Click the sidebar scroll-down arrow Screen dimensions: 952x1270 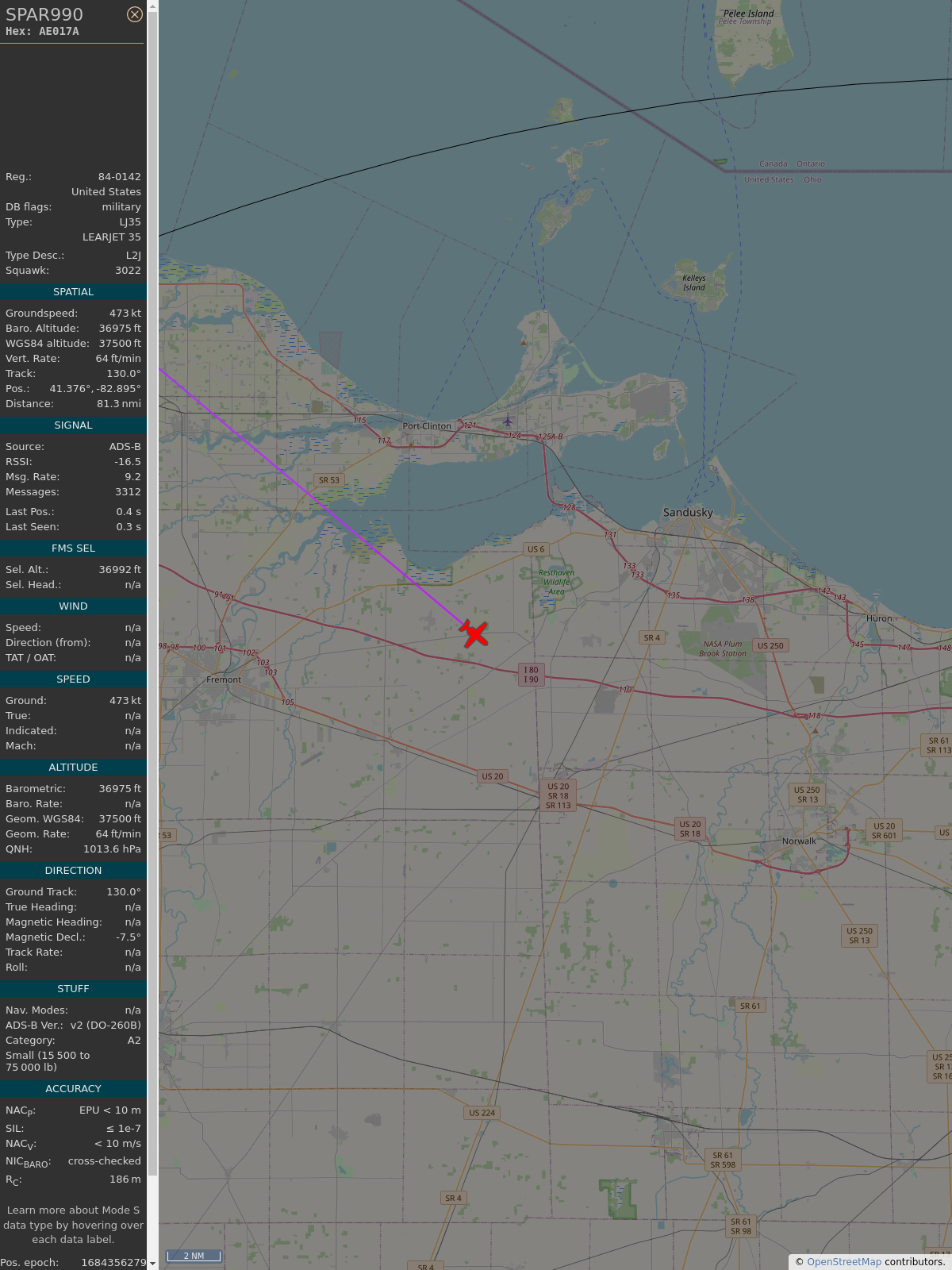tap(152, 1263)
